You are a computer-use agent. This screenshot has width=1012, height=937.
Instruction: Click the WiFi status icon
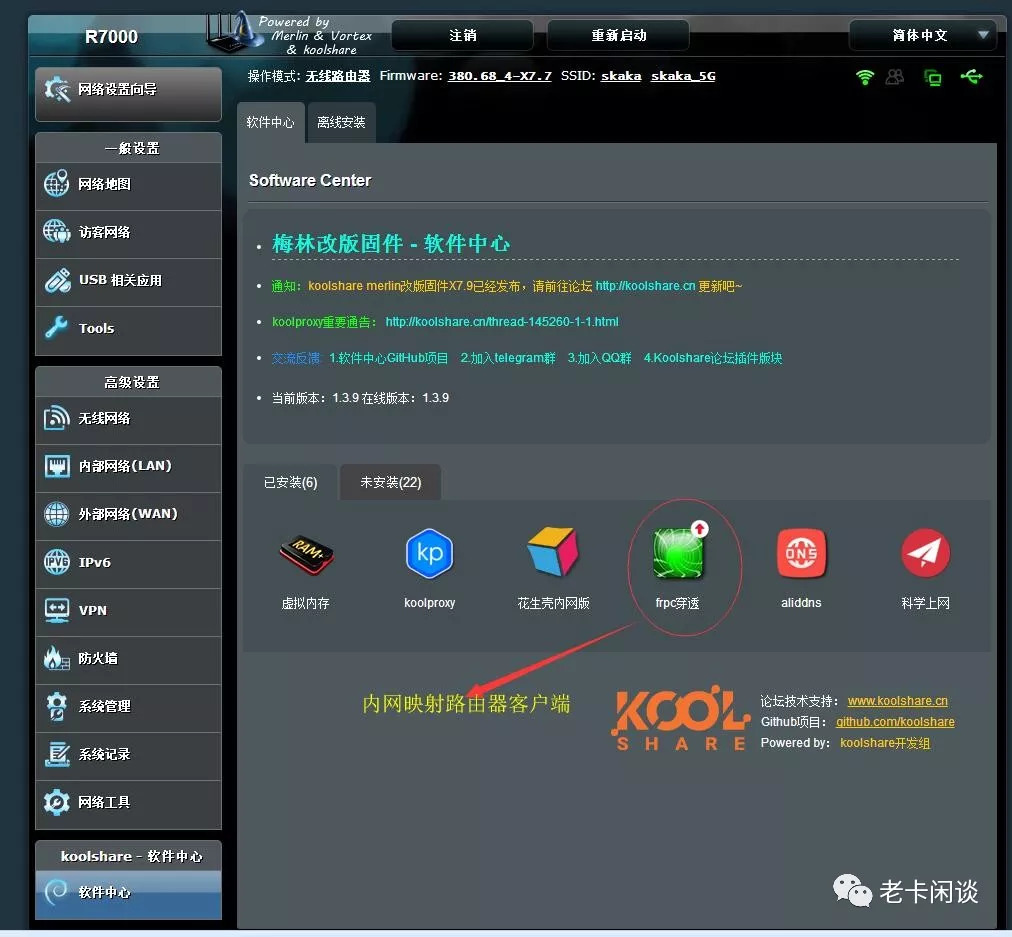click(x=865, y=77)
